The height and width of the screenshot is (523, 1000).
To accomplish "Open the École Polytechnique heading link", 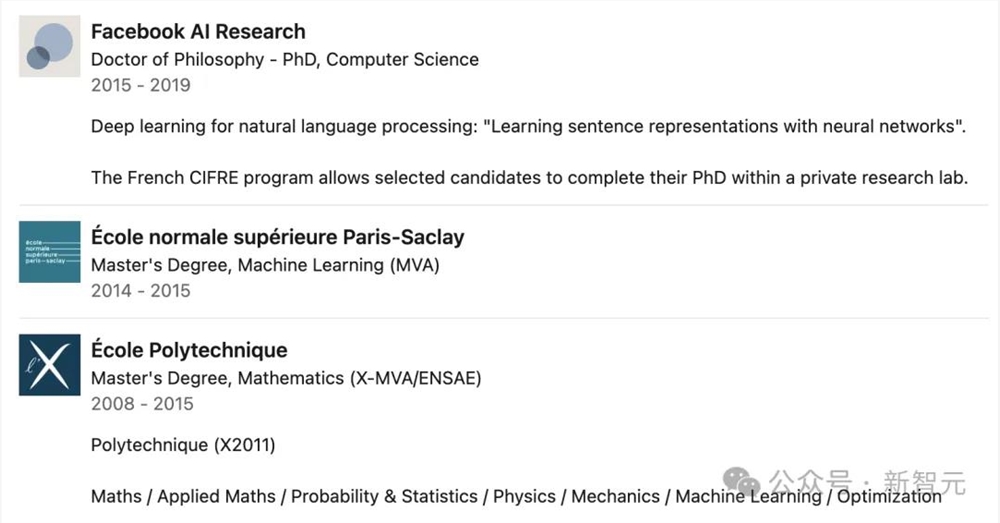I will 189,350.
